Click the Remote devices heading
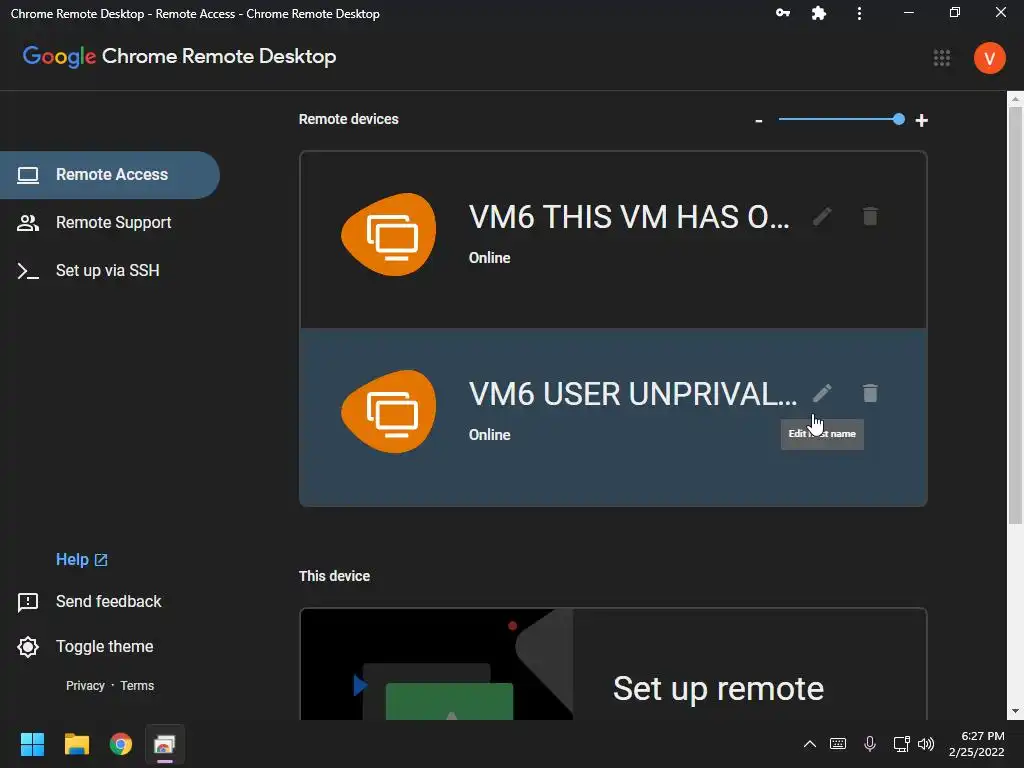The height and width of the screenshot is (768, 1024). tap(349, 119)
